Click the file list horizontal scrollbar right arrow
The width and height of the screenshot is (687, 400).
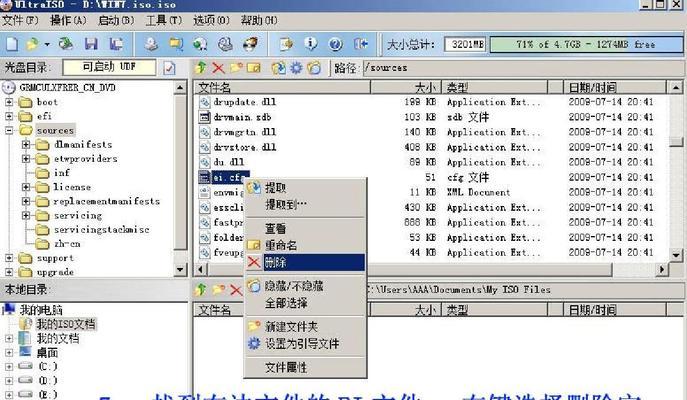(x=662, y=269)
